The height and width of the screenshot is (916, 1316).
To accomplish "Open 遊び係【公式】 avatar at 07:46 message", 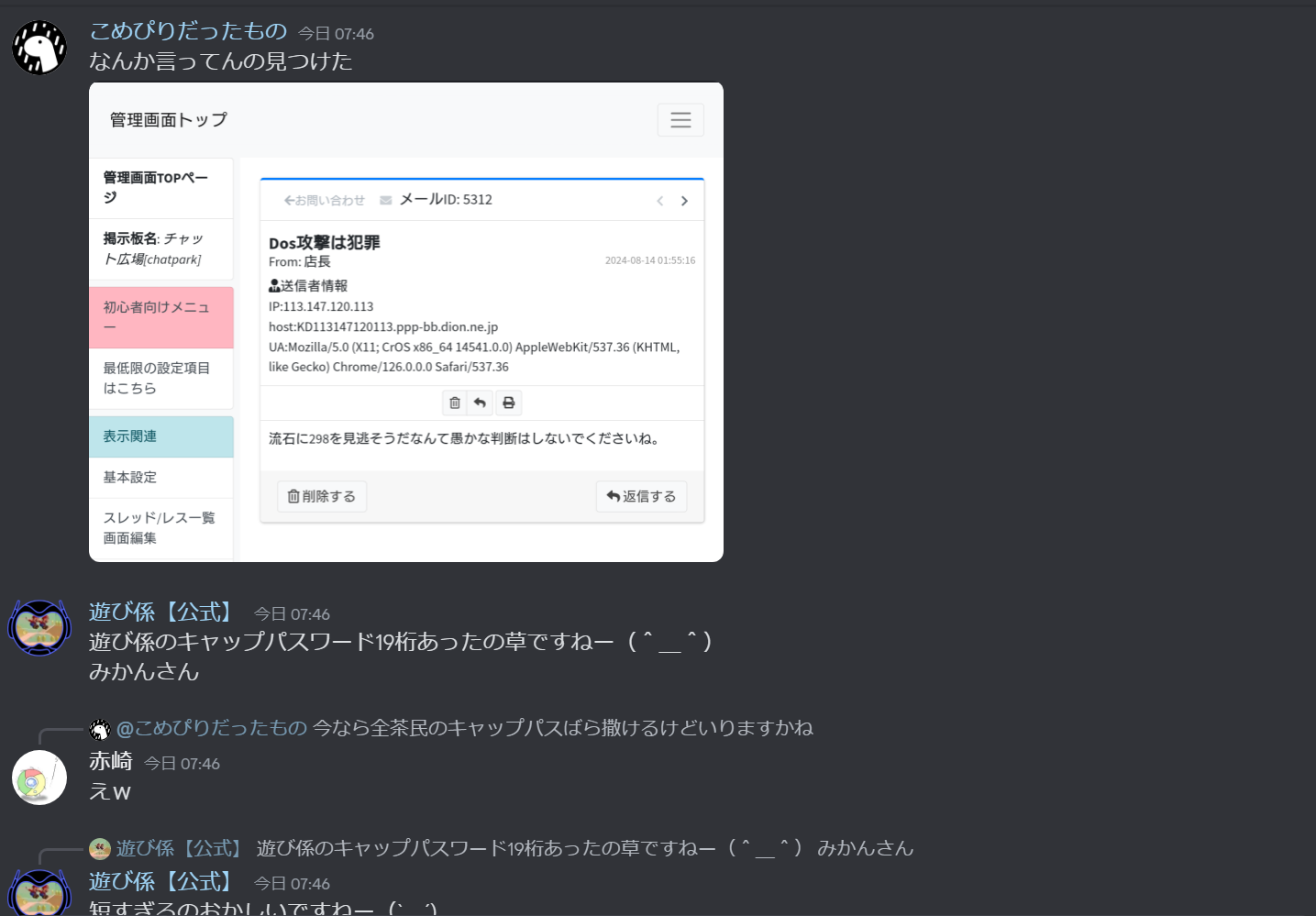I will [x=39, y=628].
